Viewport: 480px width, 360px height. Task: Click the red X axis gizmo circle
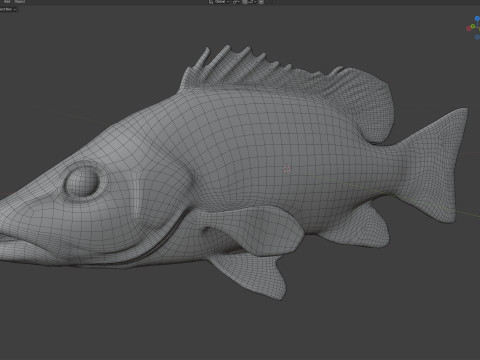pyautogui.click(x=468, y=29)
